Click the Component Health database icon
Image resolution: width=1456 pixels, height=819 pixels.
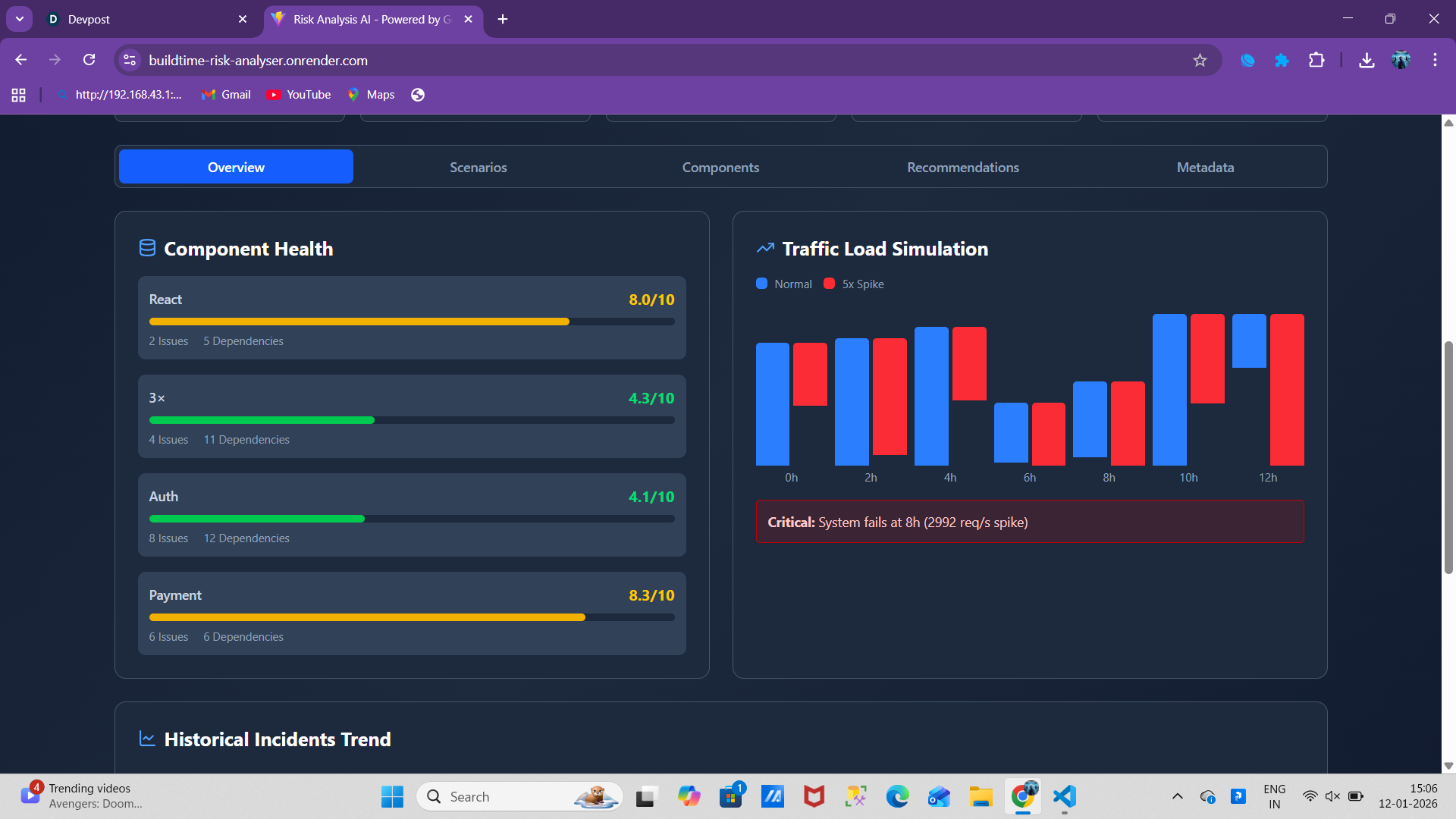(147, 248)
